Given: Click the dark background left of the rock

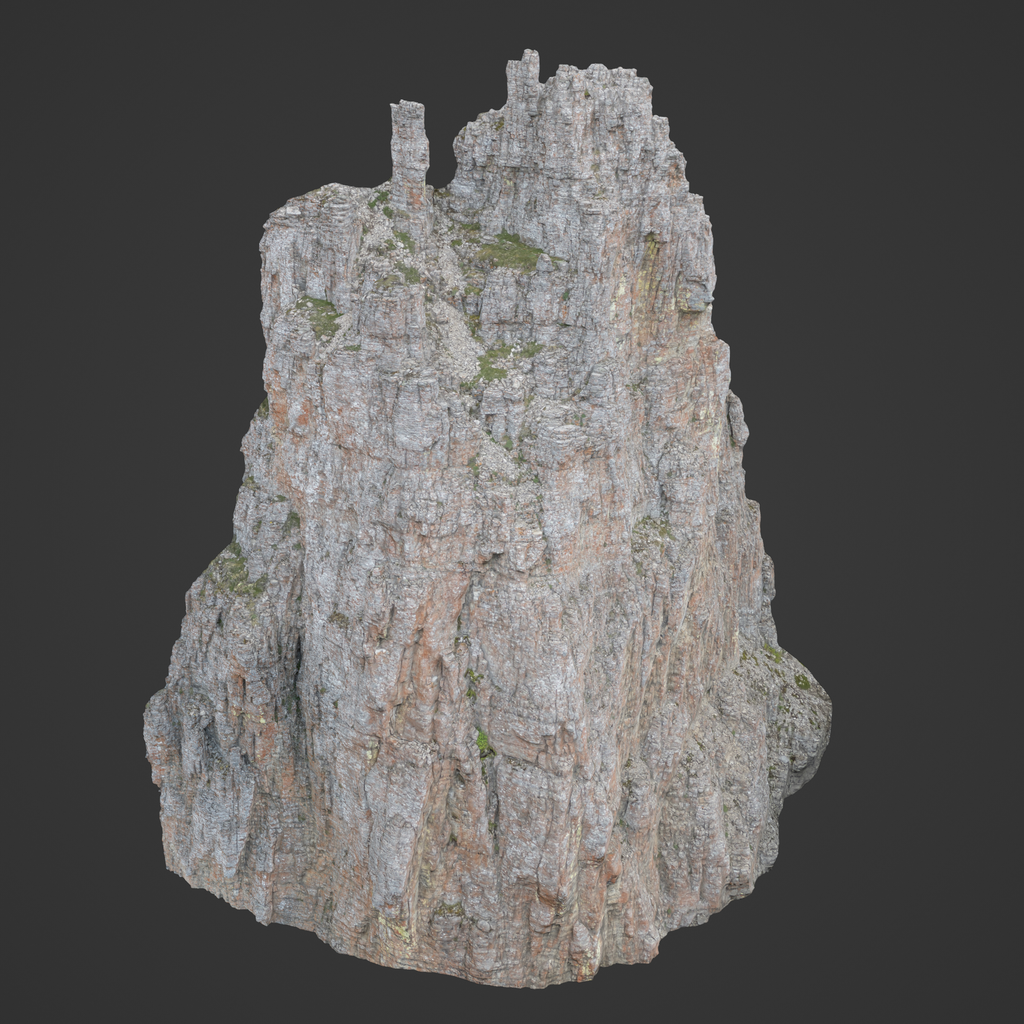Looking at the screenshot, I should [80, 500].
